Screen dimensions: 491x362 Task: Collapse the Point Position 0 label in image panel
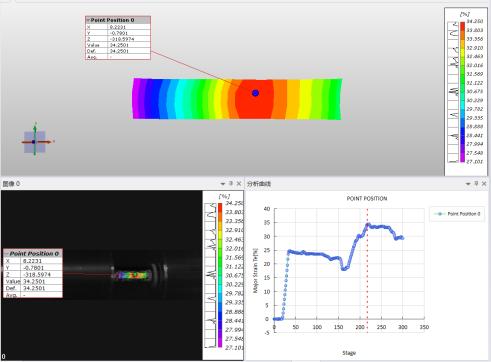click(7, 254)
